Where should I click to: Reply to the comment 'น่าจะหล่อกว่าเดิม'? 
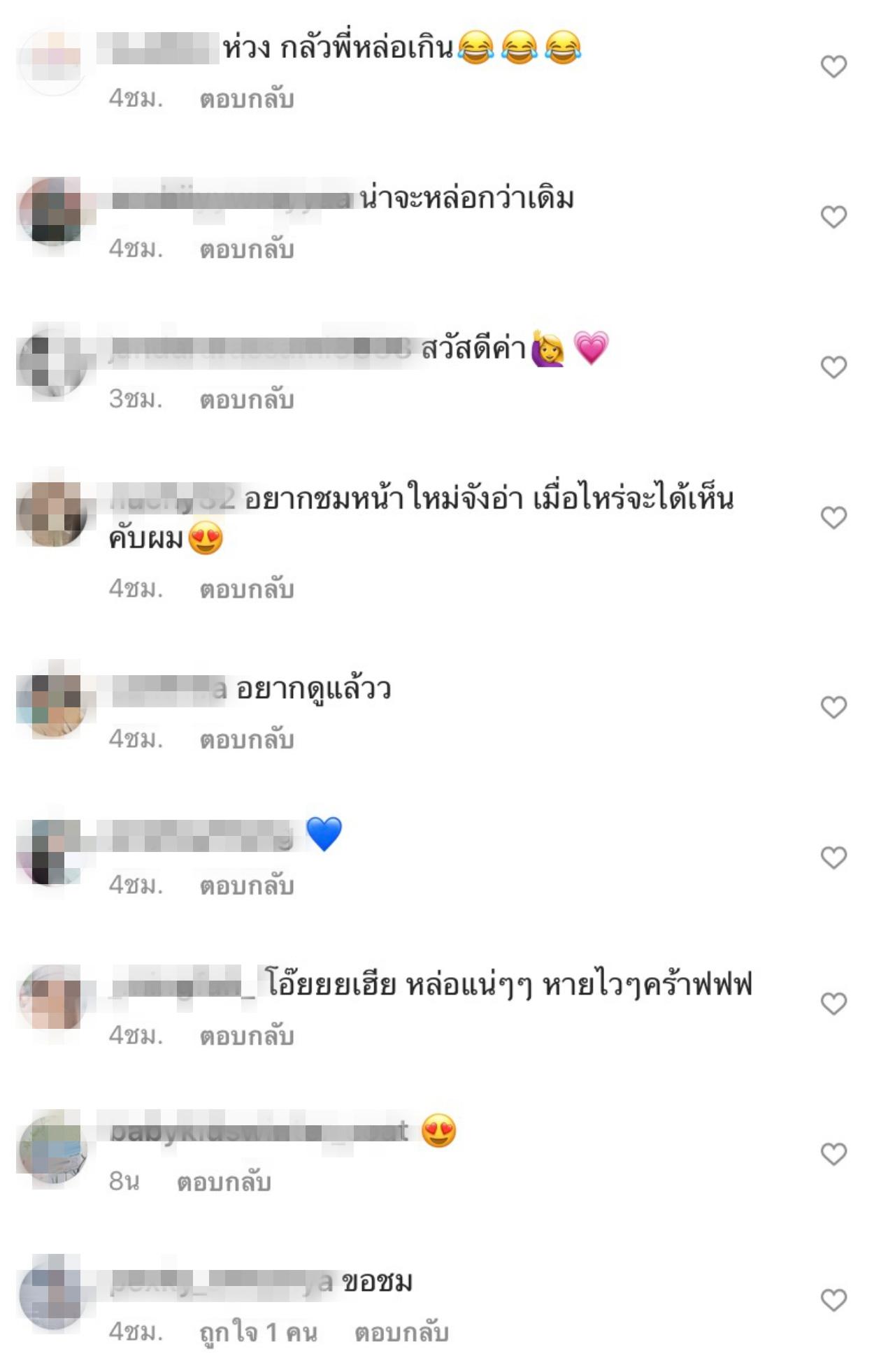pos(247,249)
